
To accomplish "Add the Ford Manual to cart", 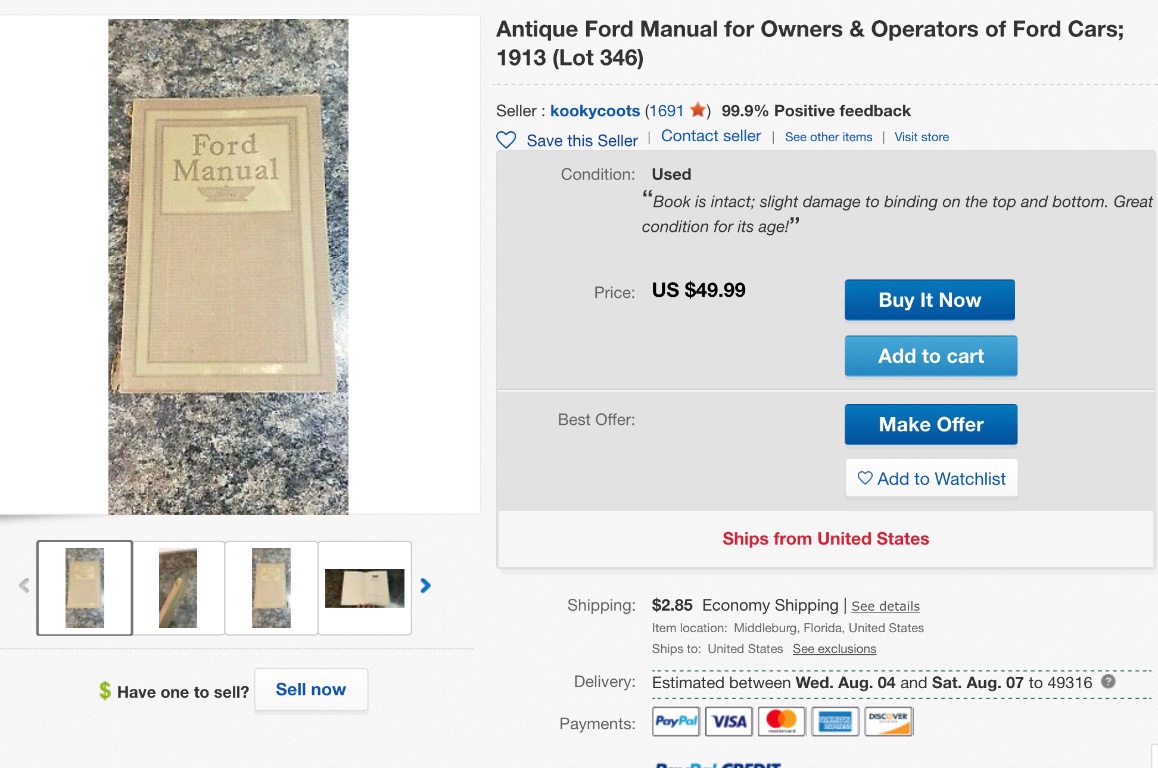I will tap(930, 356).
